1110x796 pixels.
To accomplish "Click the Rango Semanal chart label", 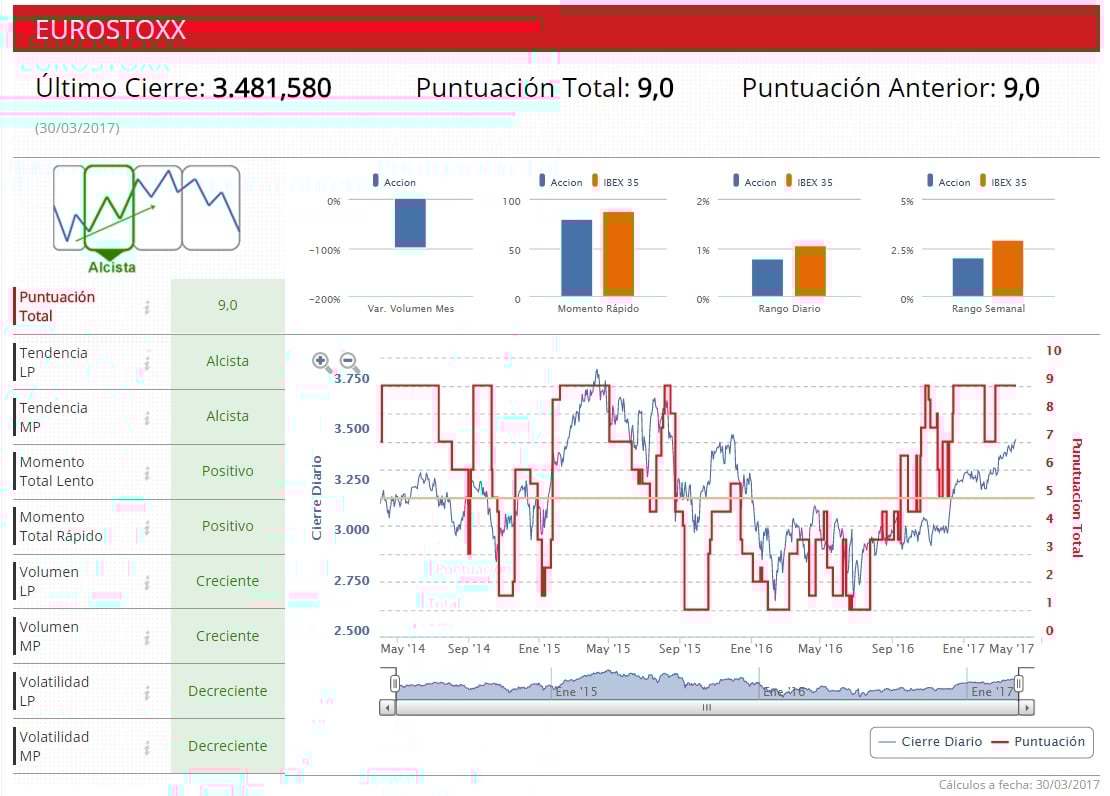I will tap(988, 309).
